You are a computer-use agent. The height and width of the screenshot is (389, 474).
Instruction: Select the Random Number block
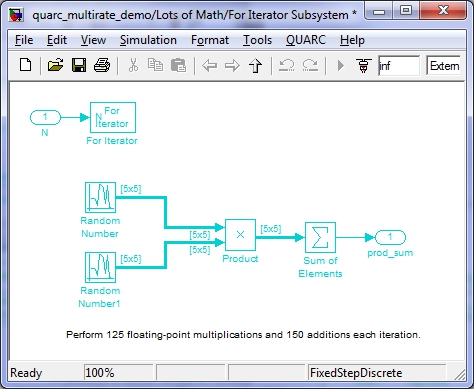100,197
